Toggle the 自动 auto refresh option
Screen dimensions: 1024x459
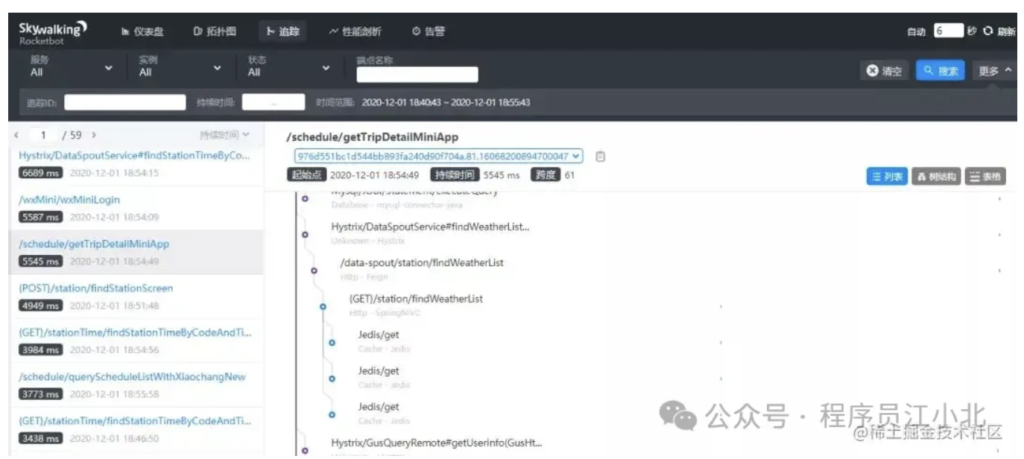point(916,31)
